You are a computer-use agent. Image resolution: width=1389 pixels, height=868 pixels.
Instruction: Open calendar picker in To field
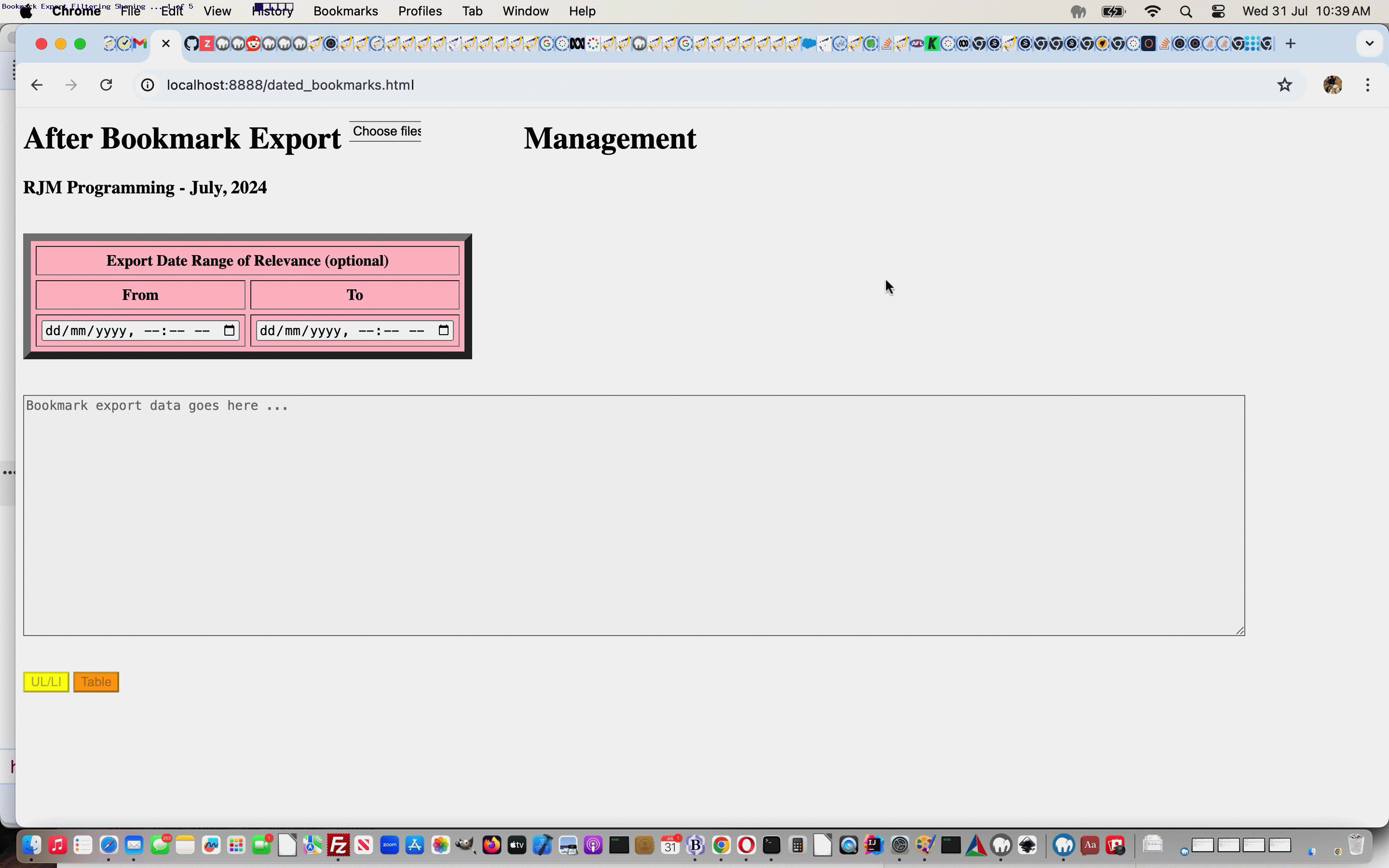tap(443, 331)
